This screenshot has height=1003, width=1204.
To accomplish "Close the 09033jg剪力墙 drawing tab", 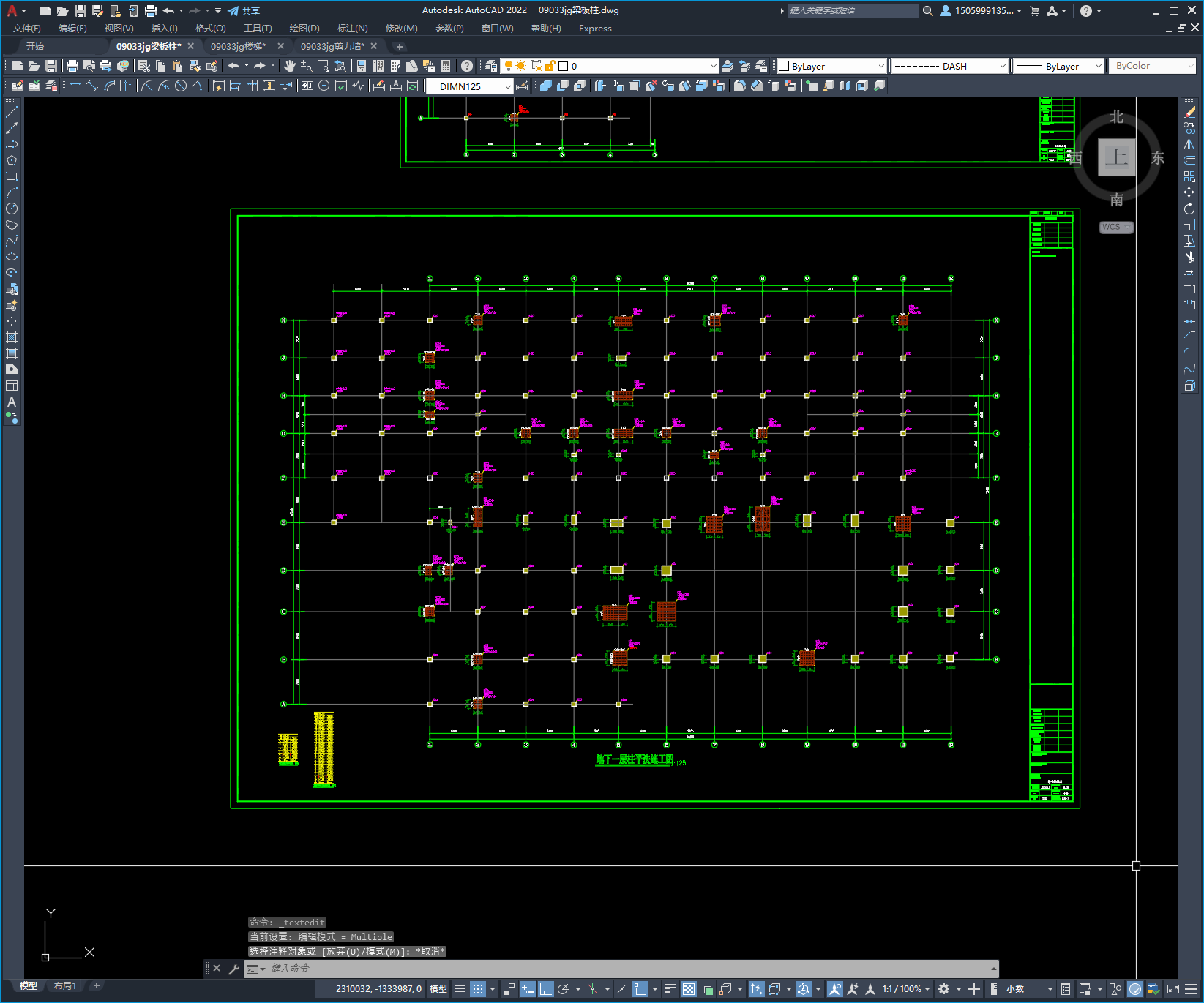I will [x=374, y=46].
